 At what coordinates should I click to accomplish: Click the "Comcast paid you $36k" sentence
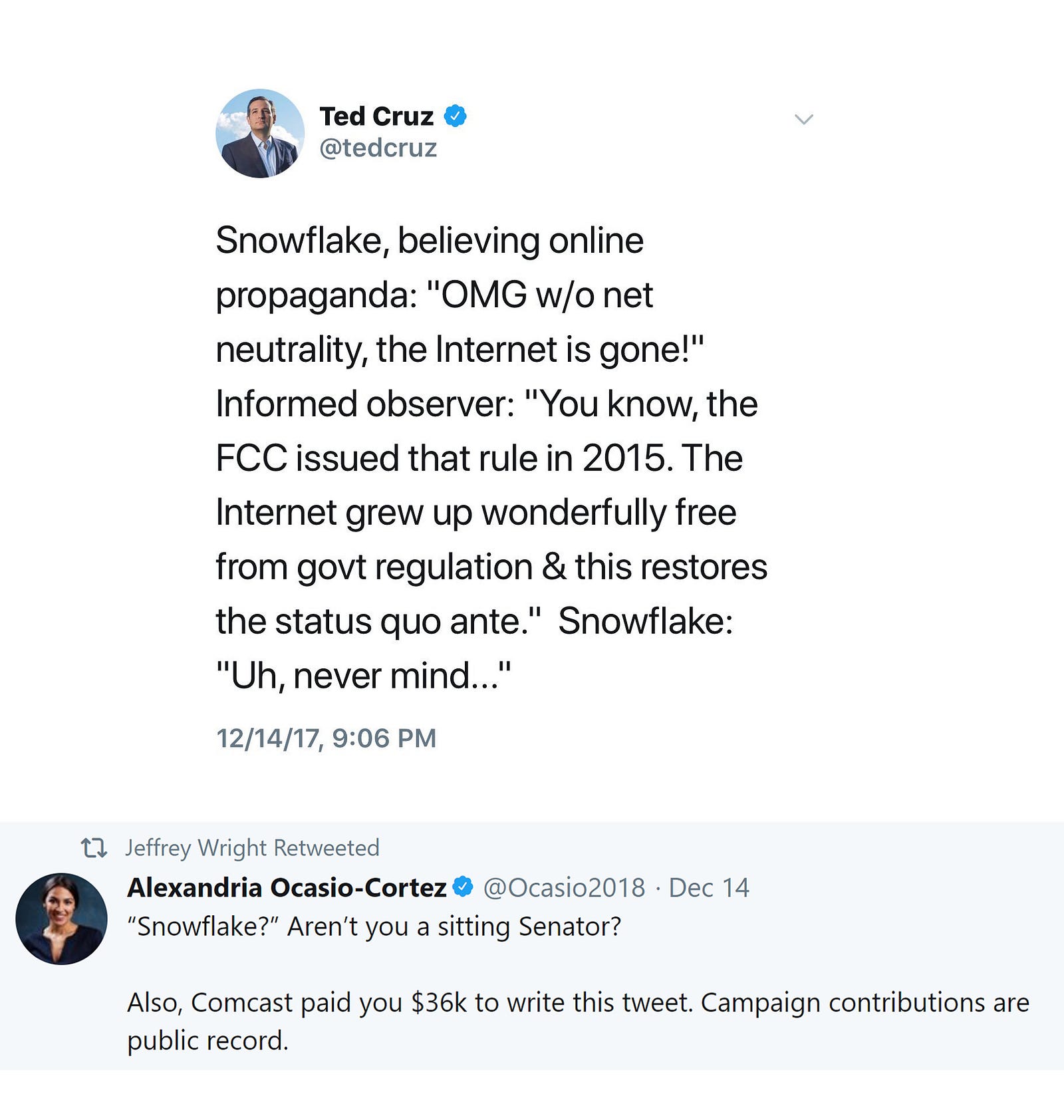(x=411, y=1003)
